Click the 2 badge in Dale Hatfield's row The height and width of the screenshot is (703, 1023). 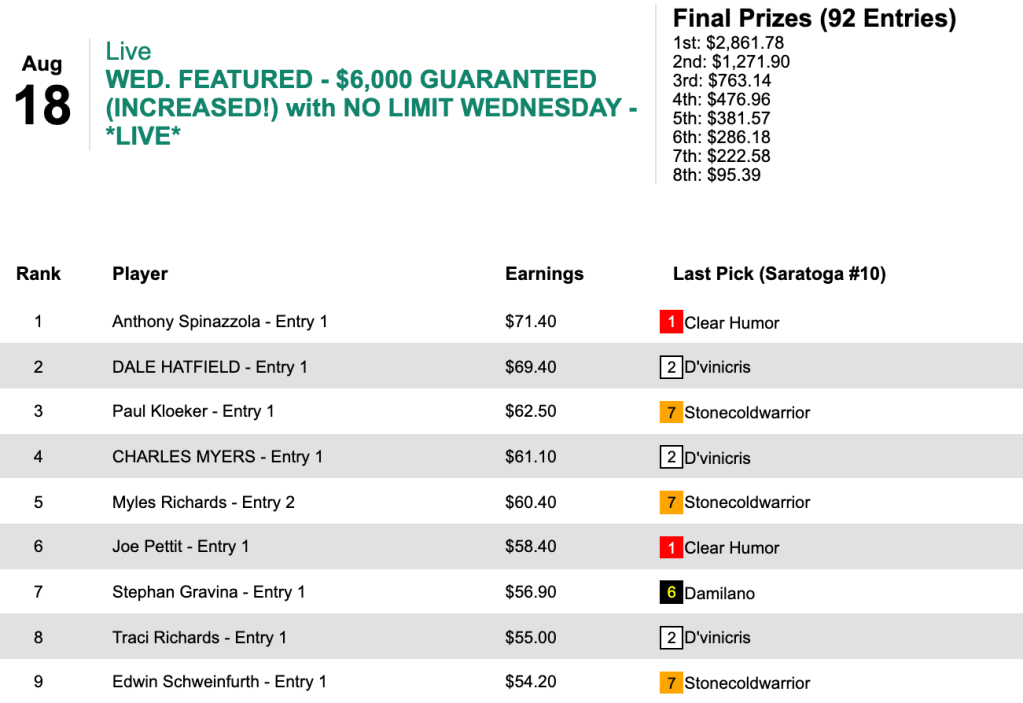click(x=670, y=367)
